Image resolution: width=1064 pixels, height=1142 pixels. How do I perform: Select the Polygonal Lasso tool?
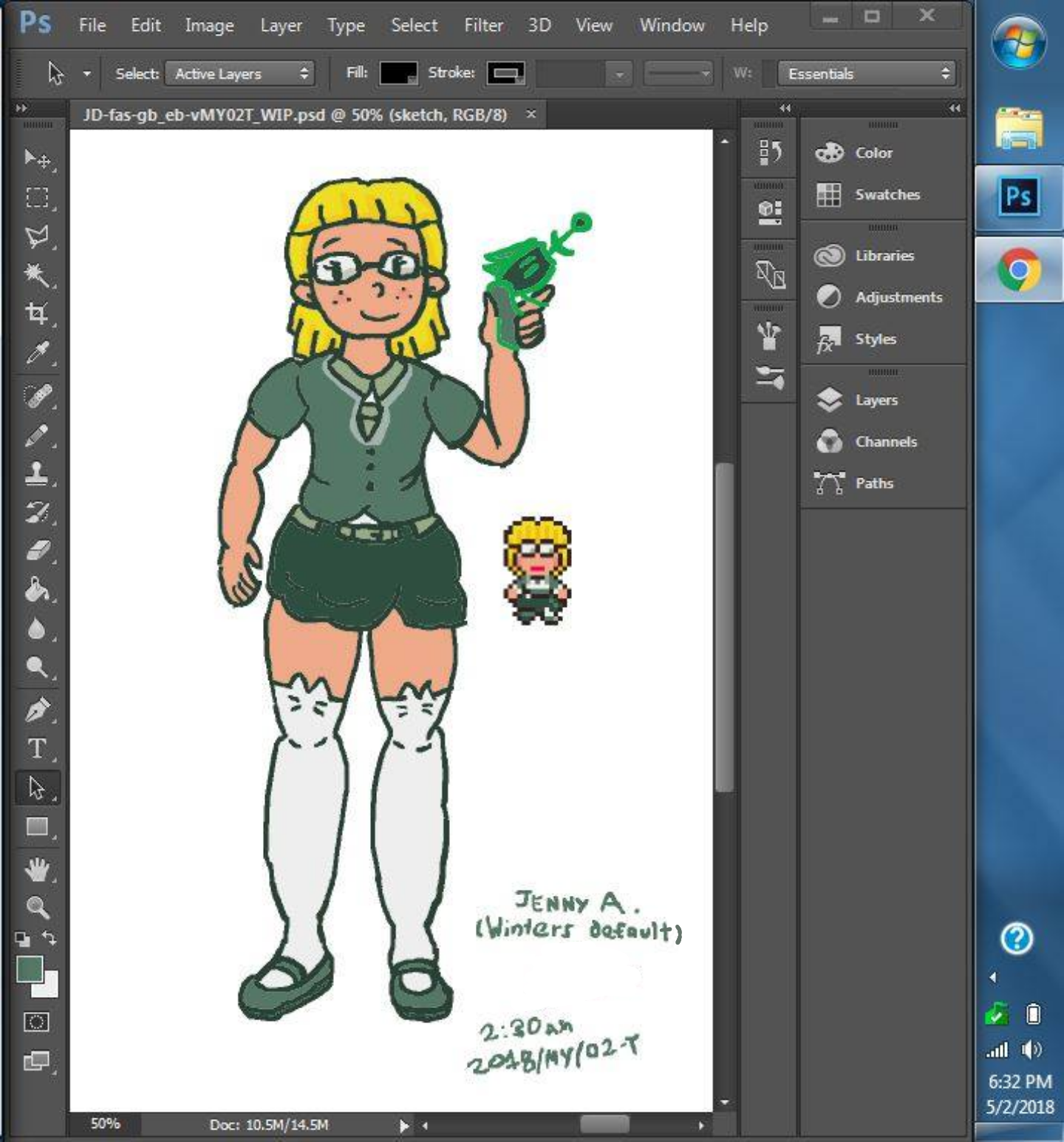point(37,237)
